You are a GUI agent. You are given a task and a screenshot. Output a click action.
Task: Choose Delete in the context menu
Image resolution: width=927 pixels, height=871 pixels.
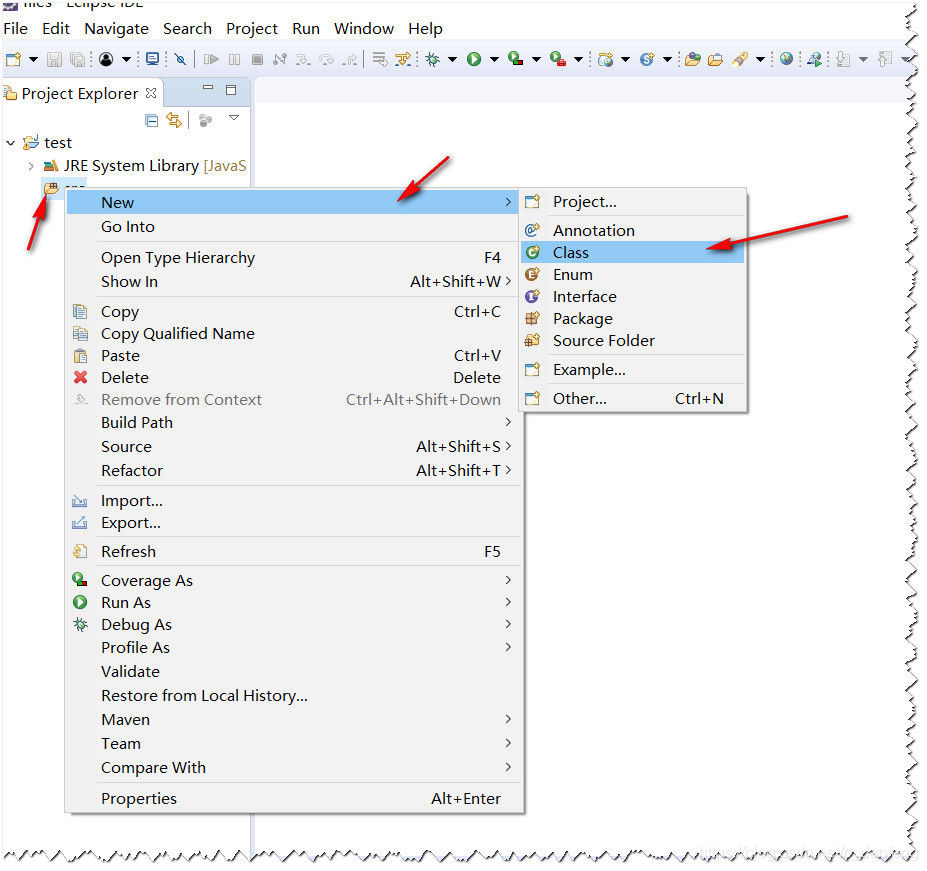(x=294, y=378)
